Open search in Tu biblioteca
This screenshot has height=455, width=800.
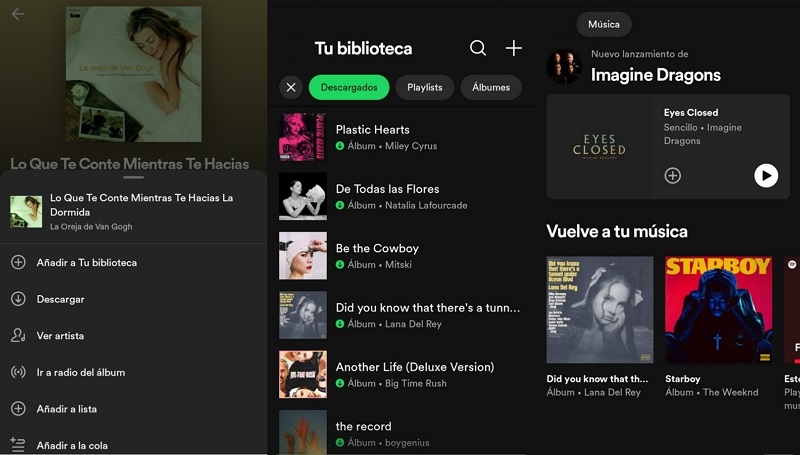click(x=478, y=48)
